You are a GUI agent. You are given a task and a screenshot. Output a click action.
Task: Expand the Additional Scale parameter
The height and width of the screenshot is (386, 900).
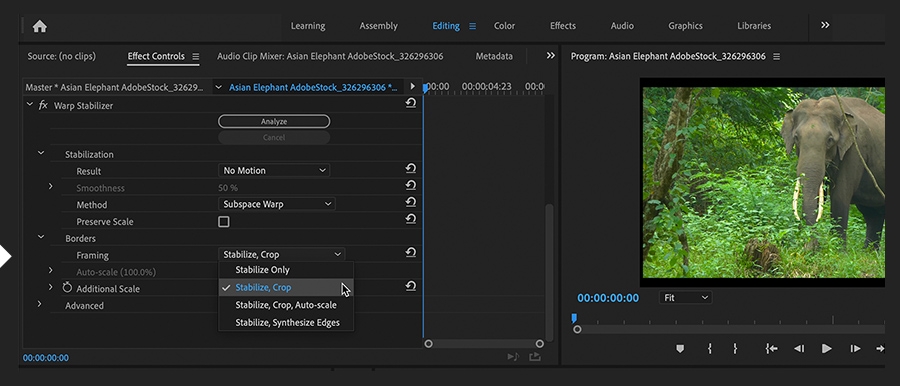(x=51, y=287)
